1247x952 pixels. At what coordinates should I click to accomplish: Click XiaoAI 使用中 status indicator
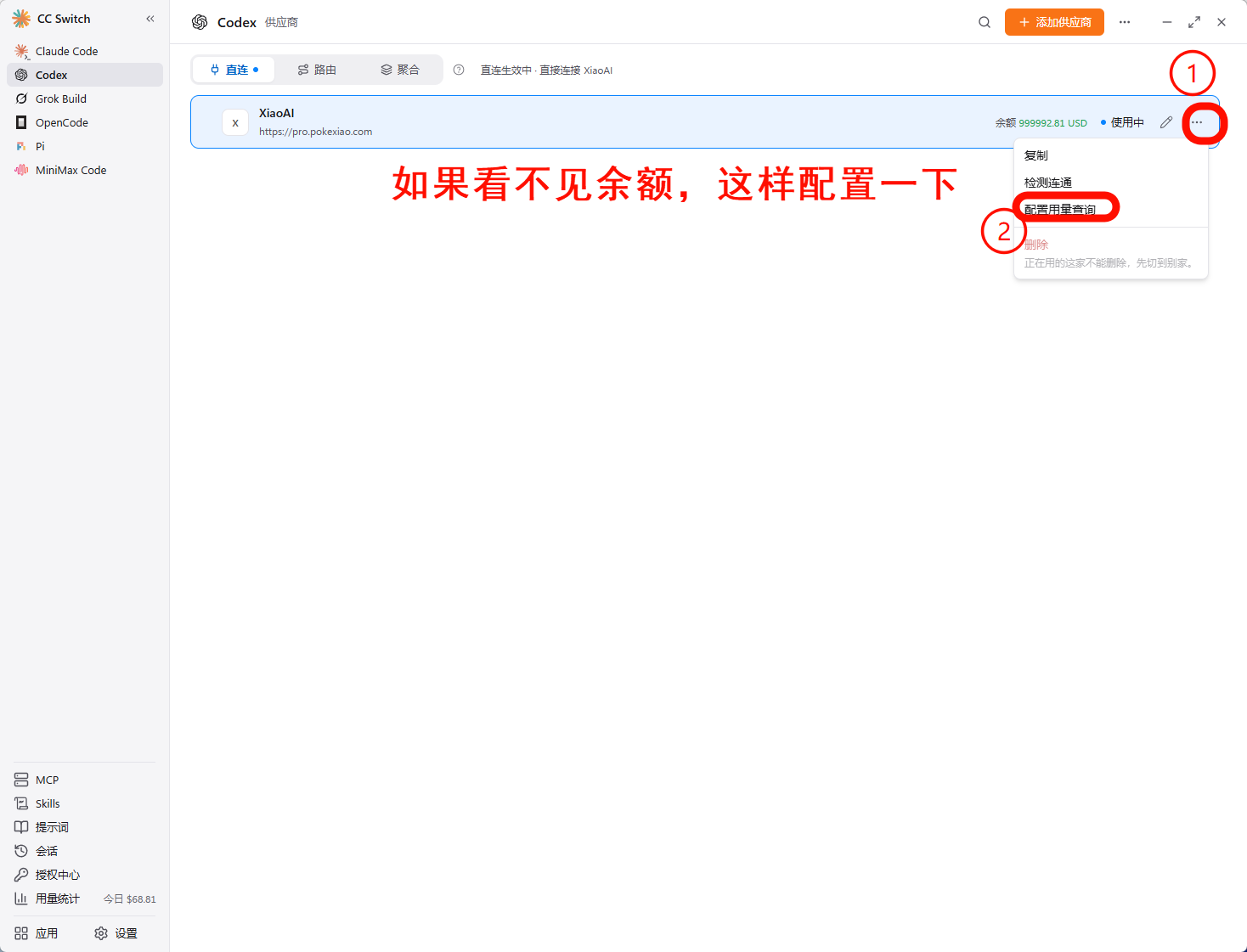(x=1122, y=122)
